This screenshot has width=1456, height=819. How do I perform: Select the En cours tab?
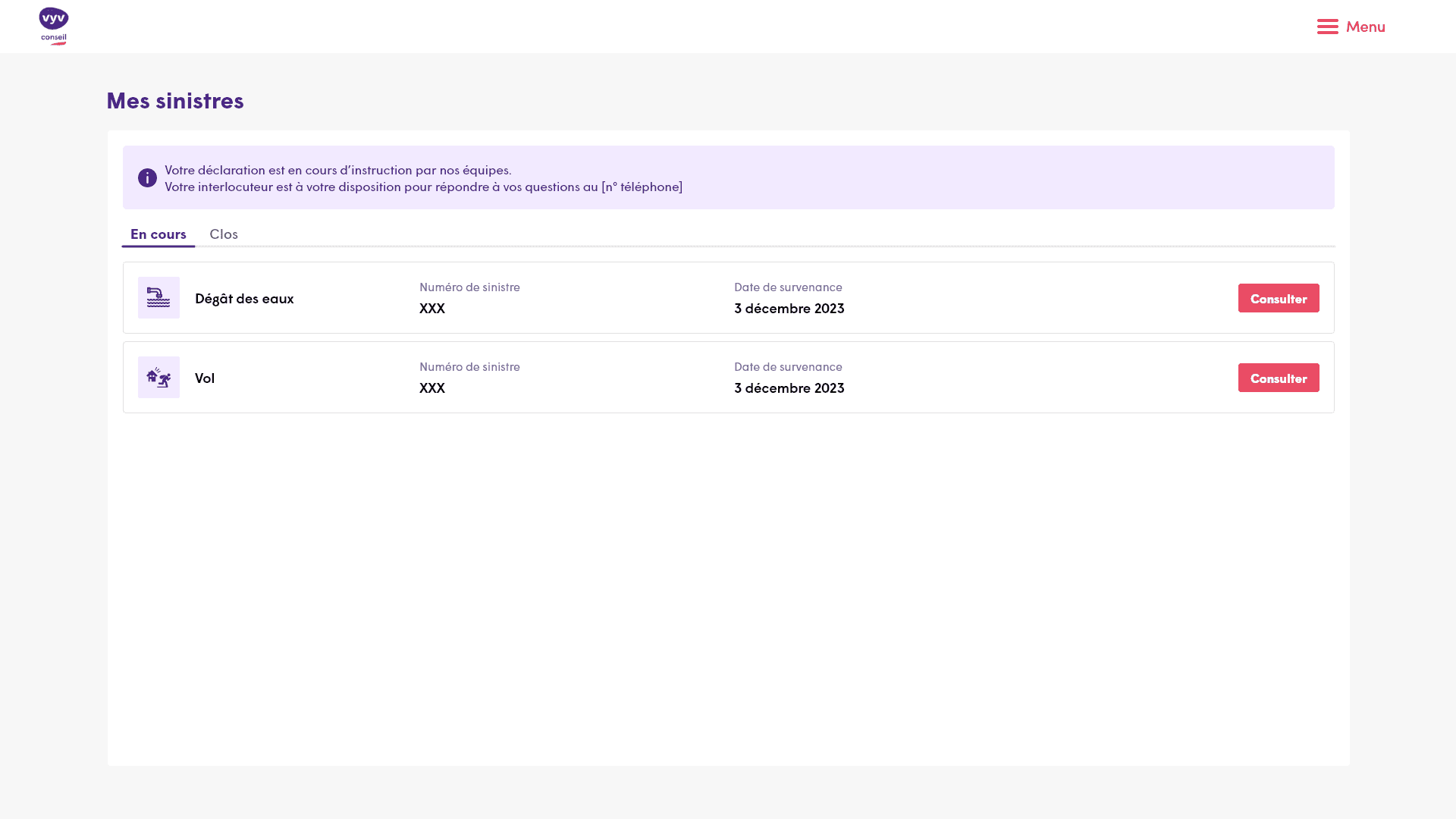click(x=158, y=234)
